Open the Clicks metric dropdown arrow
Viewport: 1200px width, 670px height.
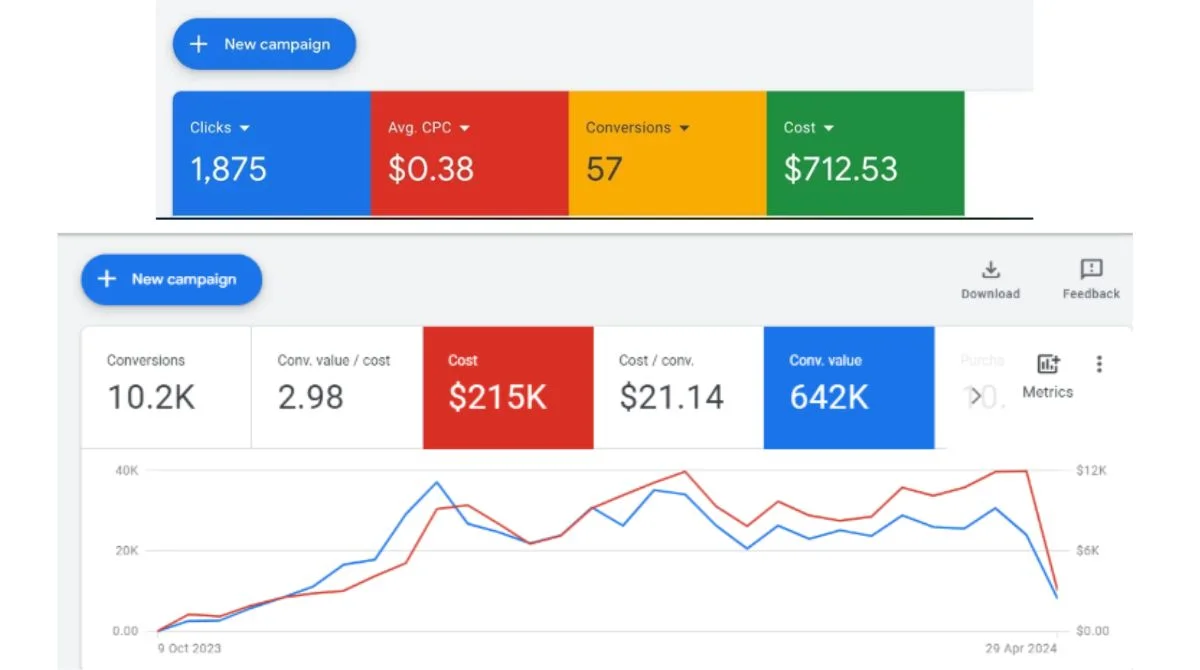point(245,128)
